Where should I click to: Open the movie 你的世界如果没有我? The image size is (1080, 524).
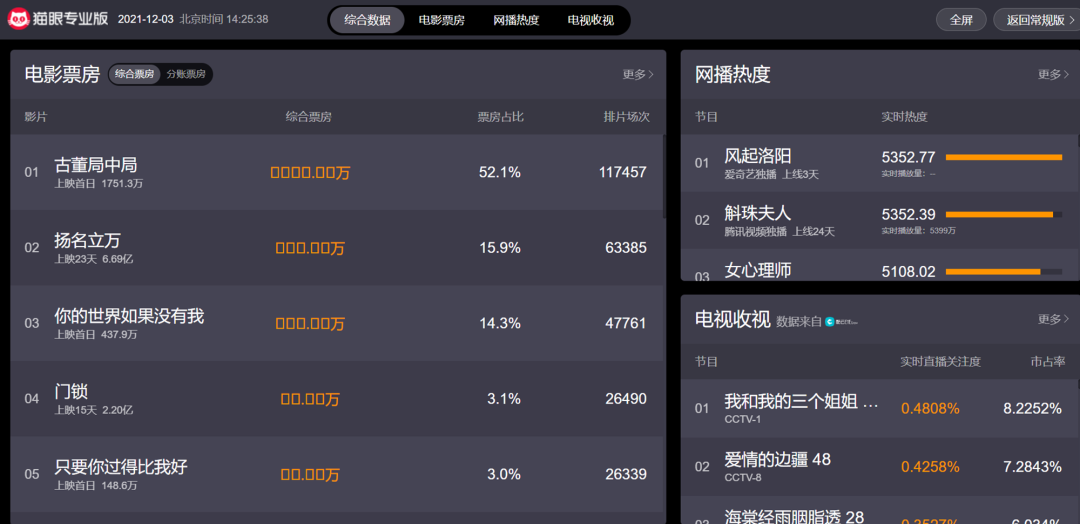[x=128, y=316]
